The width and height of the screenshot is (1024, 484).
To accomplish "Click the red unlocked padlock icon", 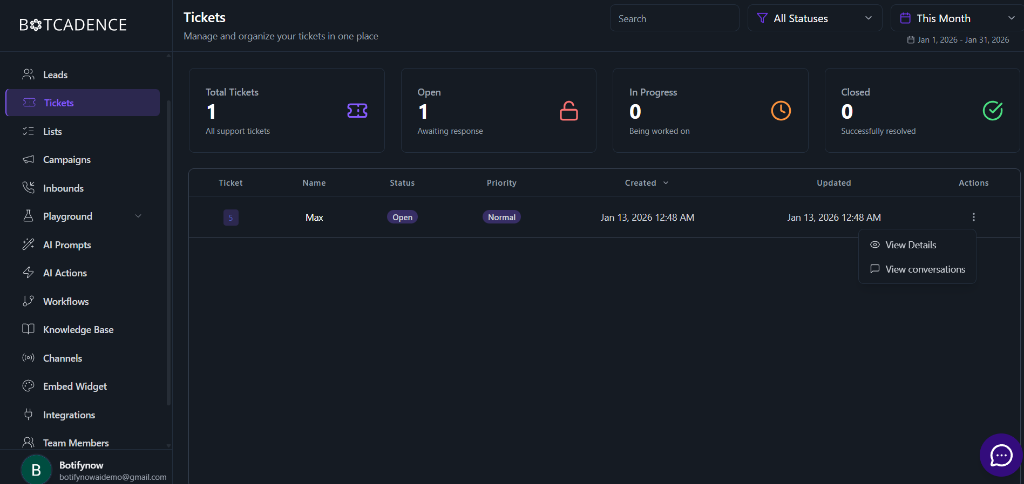I will 569,111.
